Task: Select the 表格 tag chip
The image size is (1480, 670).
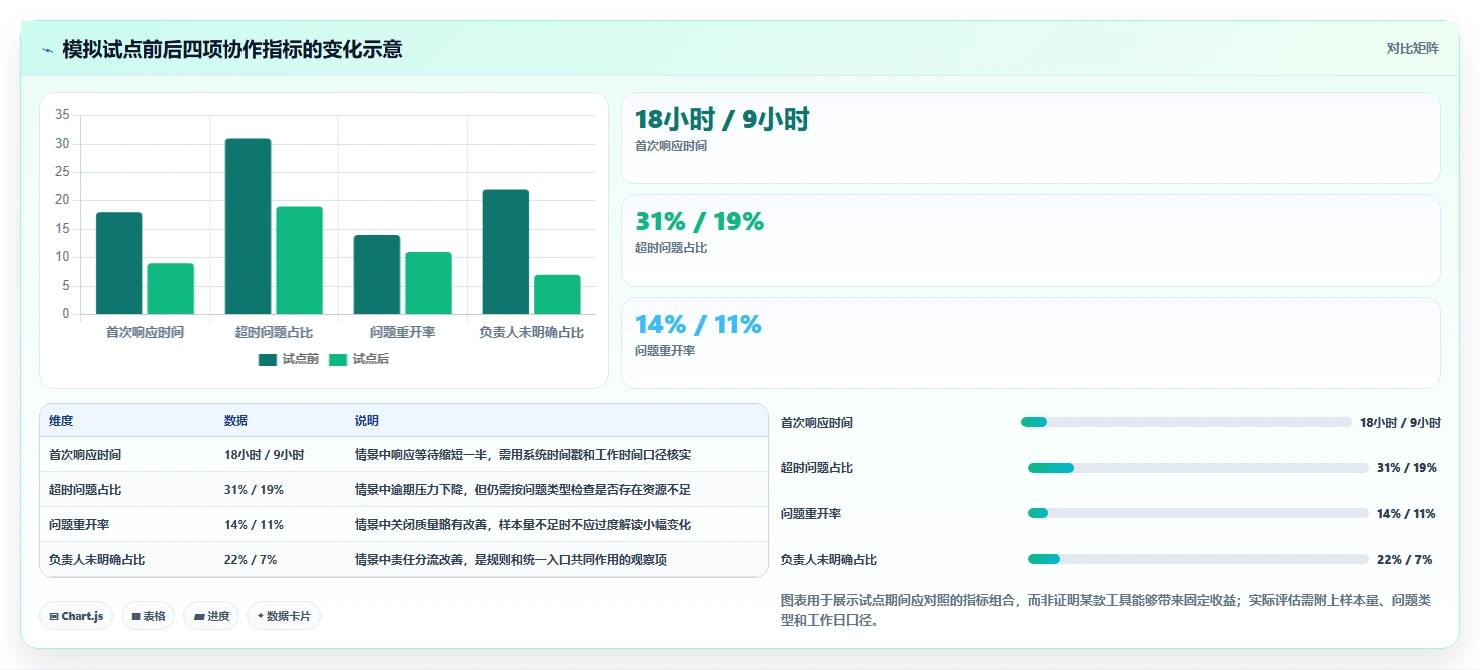Action: (148, 616)
